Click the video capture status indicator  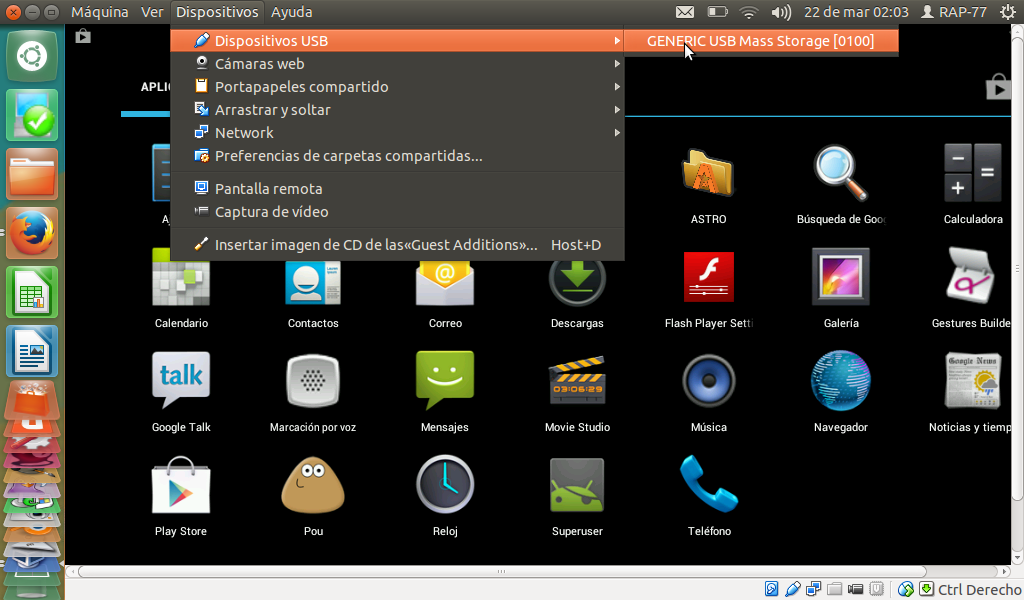pyautogui.click(x=856, y=589)
